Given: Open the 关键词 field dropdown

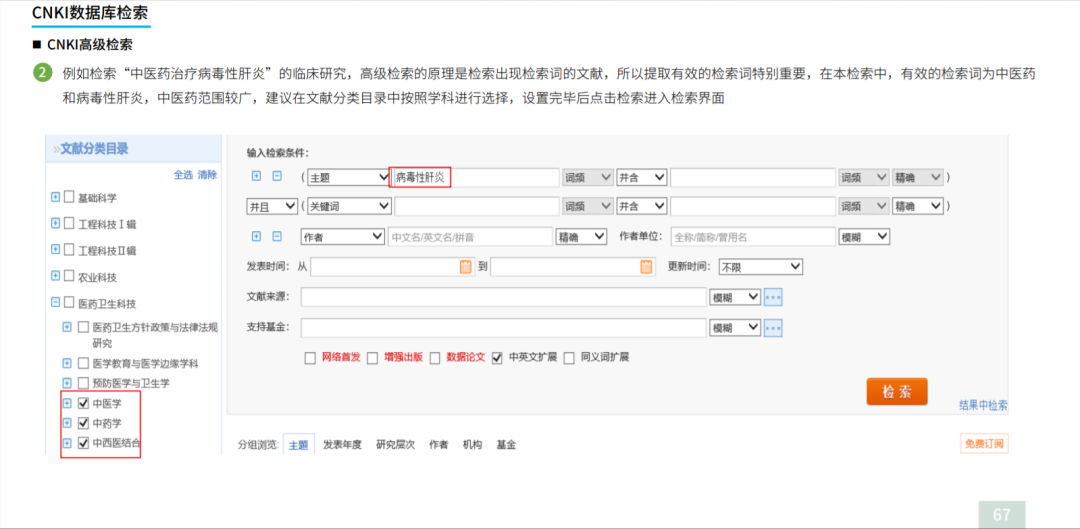Looking at the screenshot, I should pos(349,205).
